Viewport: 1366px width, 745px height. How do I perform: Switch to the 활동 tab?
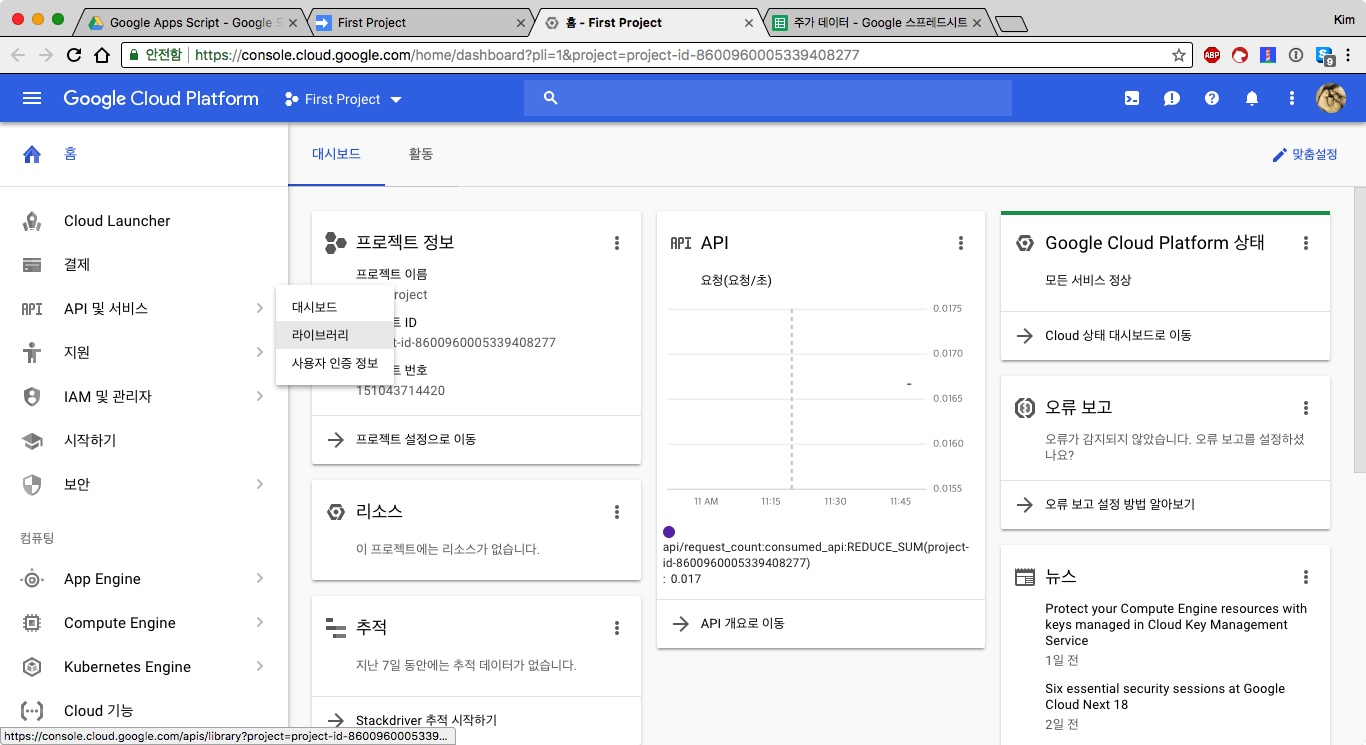pos(420,155)
